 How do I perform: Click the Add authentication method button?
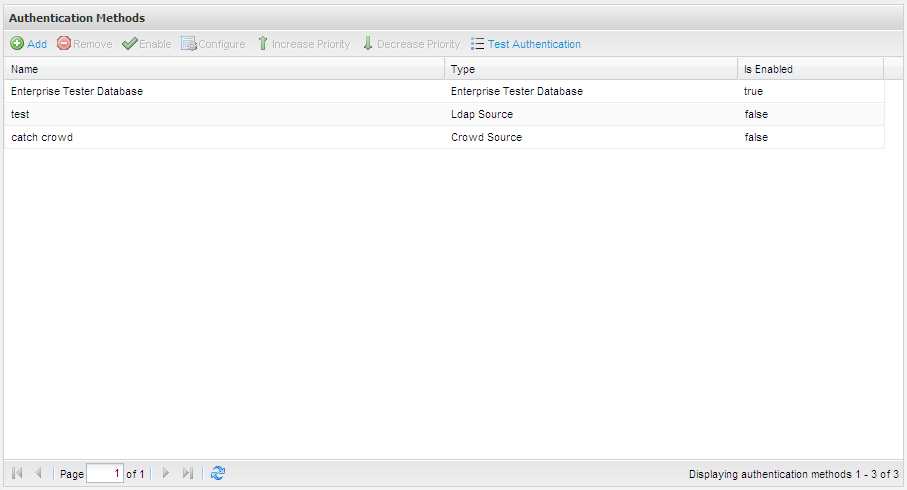pos(29,44)
